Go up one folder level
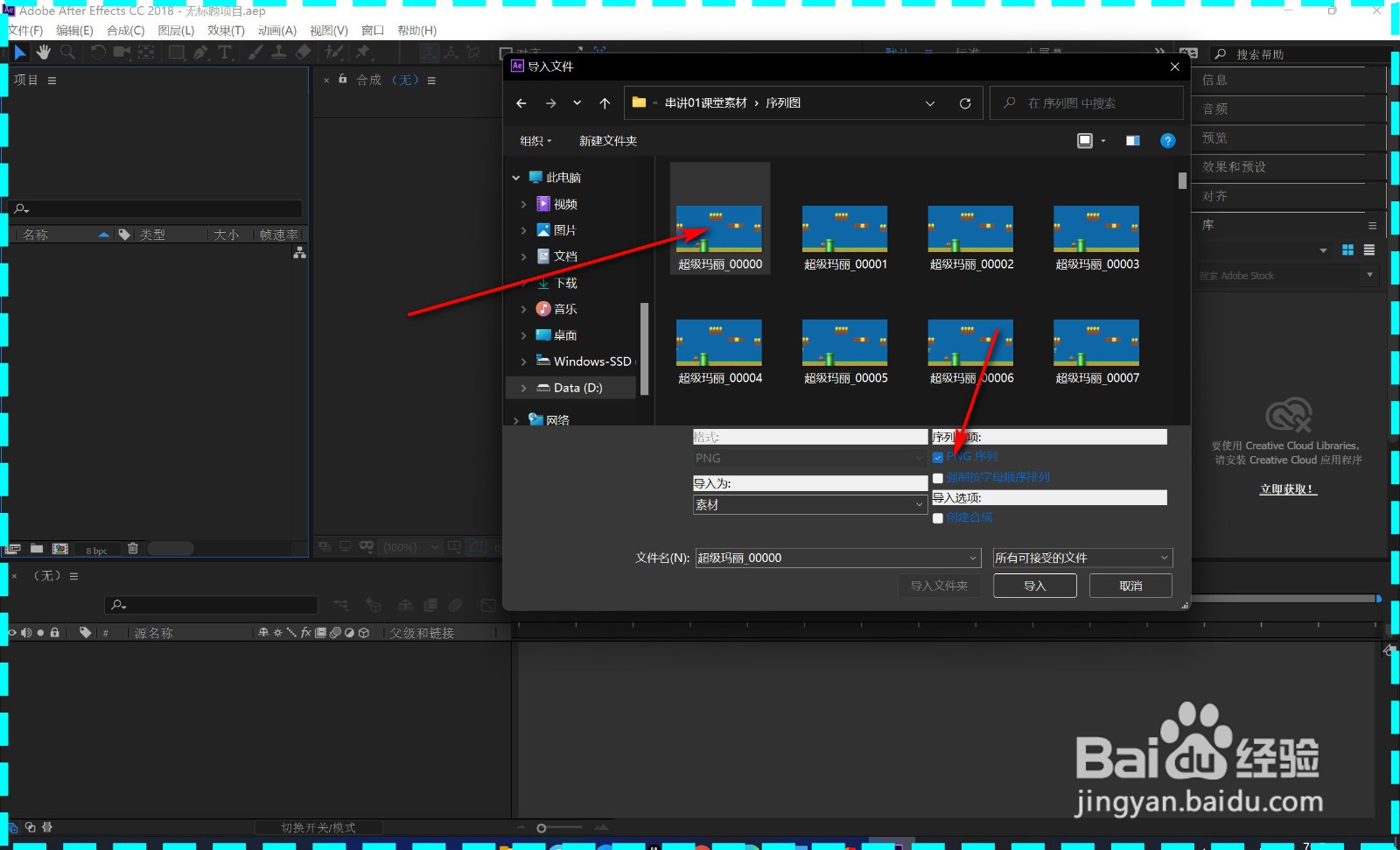 tap(605, 103)
